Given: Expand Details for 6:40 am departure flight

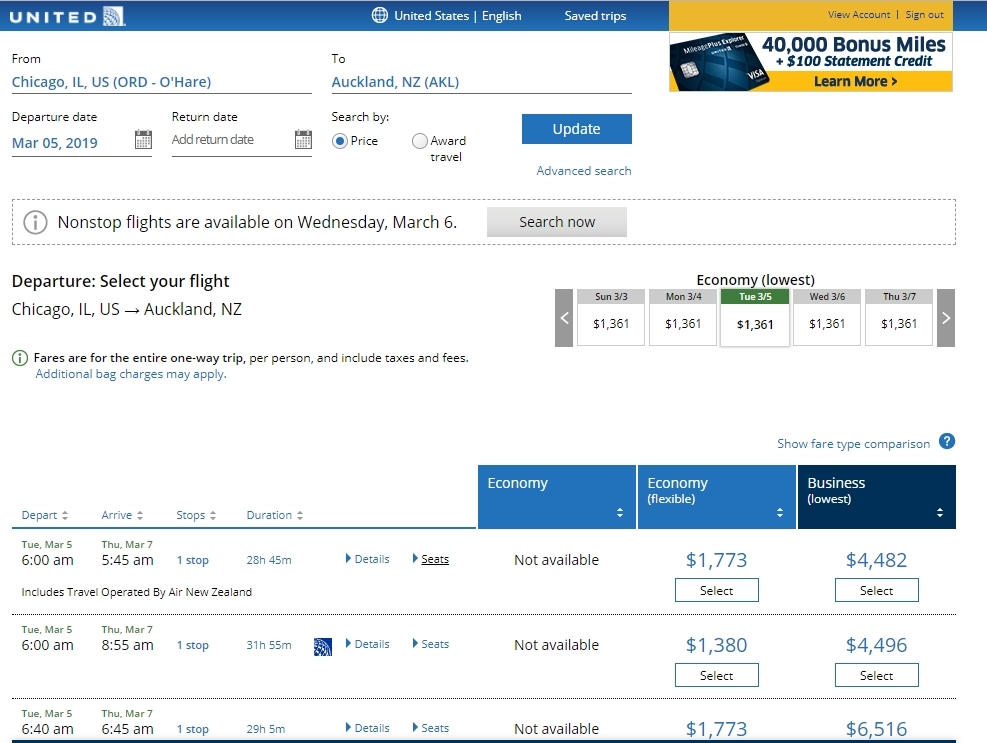Looking at the screenshot, I should pos(368,728).
